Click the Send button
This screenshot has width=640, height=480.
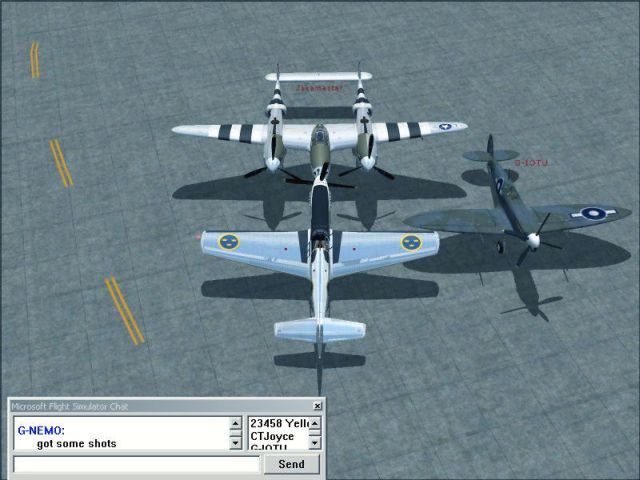coord(291,464)
